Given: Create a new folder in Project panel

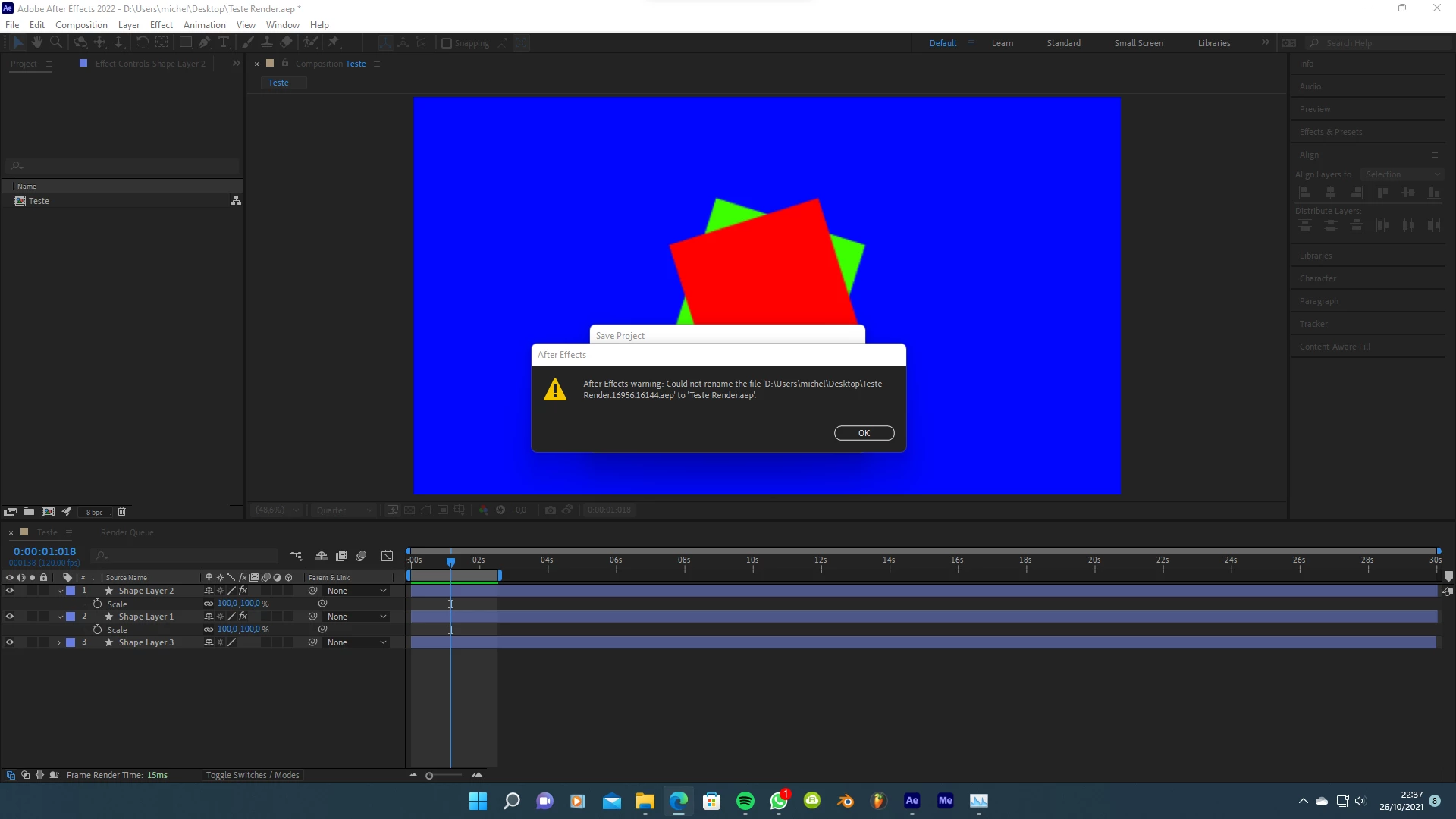Looking at the screenshot, I should [29, 512].
